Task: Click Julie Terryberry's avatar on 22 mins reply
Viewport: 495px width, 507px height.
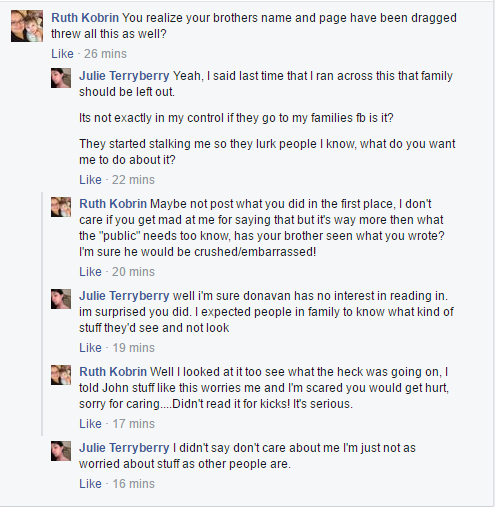Action: point(61,78)
